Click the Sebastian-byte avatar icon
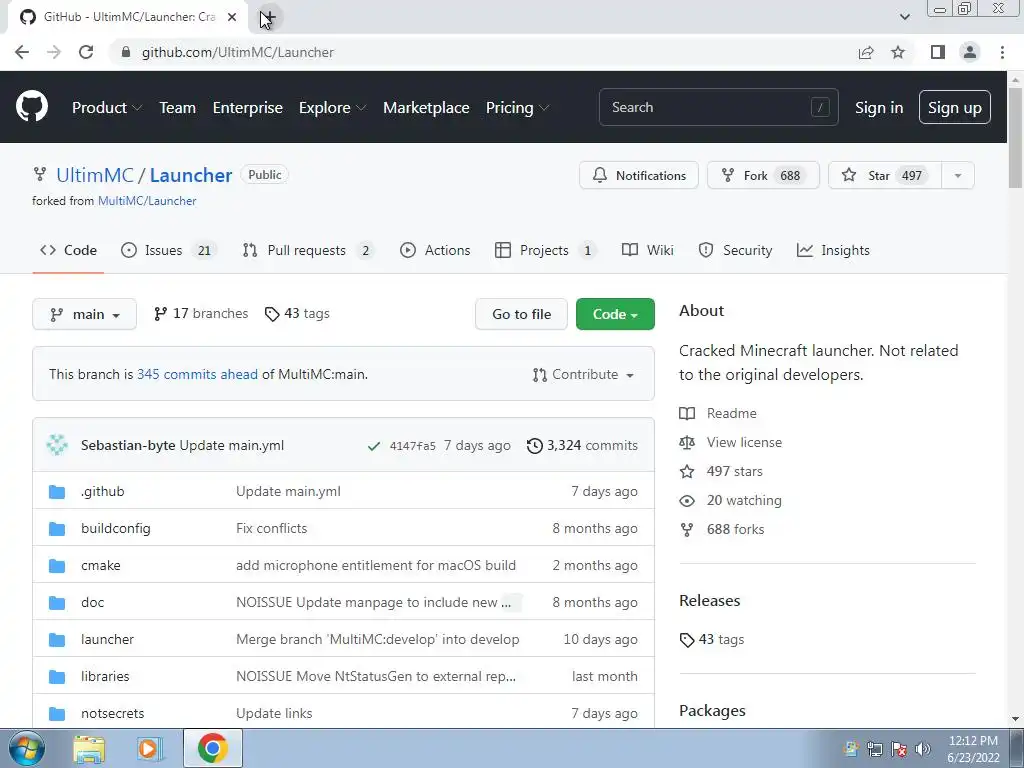This screenshot has width=1024, height=768. [57, 445]
